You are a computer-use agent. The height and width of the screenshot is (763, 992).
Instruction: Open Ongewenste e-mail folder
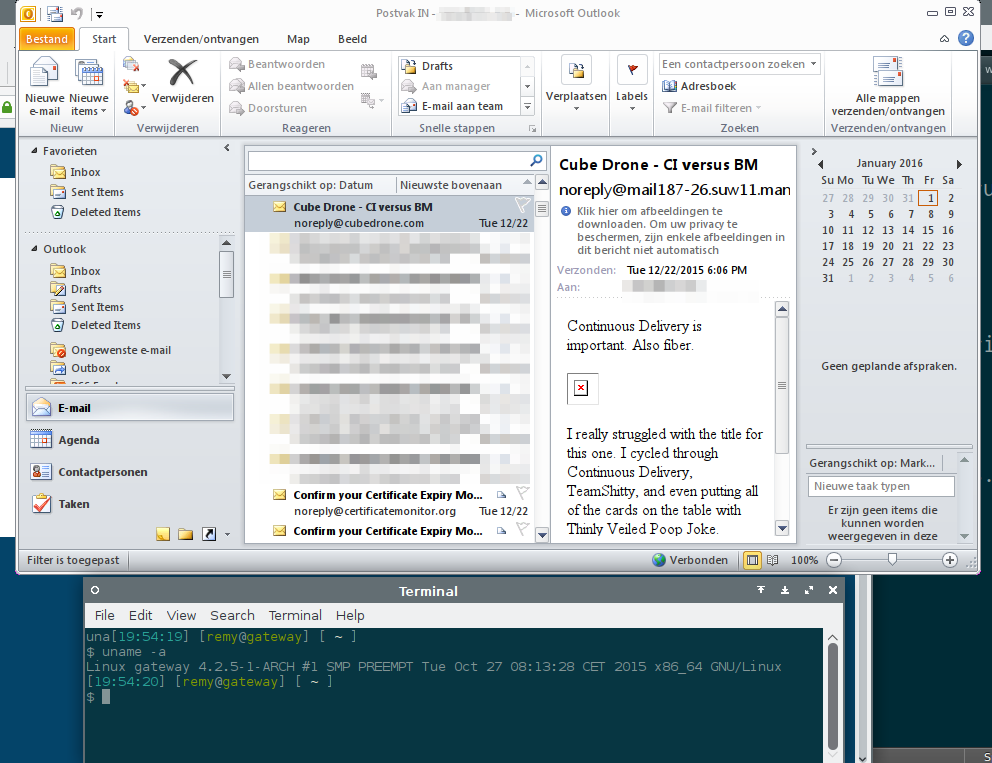coord(111,350)
